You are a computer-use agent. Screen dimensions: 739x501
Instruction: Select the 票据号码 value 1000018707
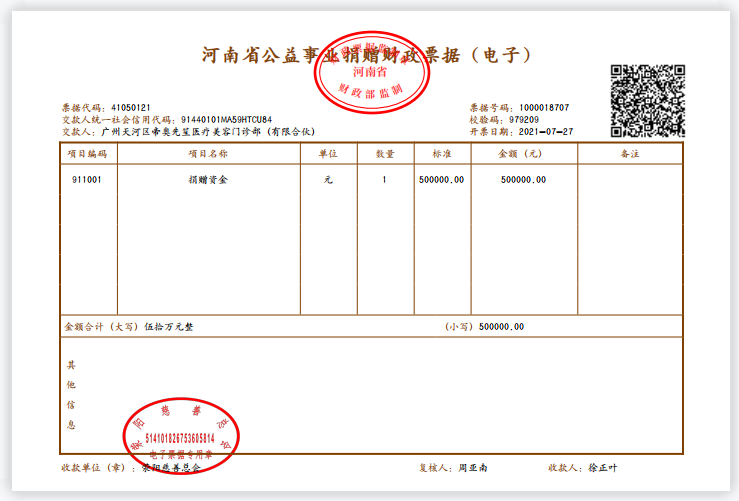(544, 108)
